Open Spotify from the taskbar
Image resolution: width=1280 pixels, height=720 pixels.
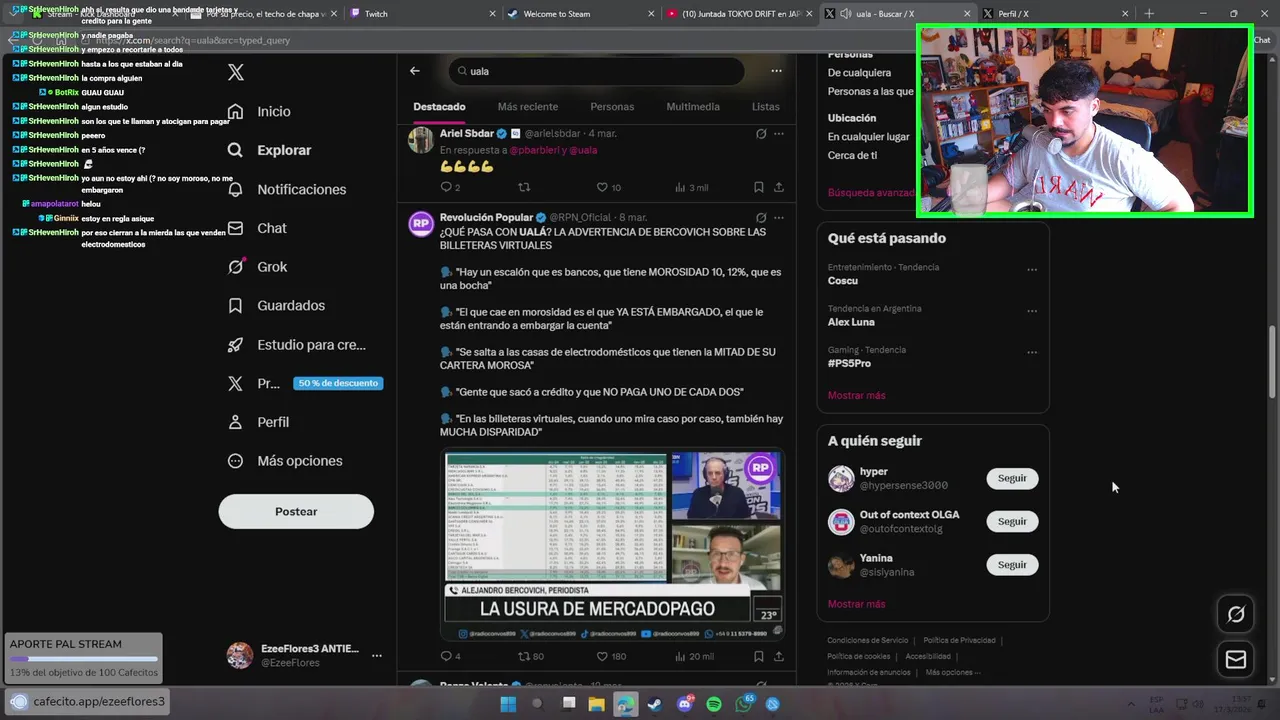point(714,704)
